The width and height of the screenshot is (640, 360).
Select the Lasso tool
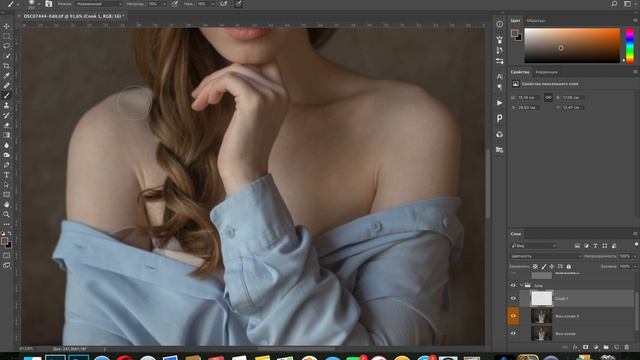click(x=7, y=46)
